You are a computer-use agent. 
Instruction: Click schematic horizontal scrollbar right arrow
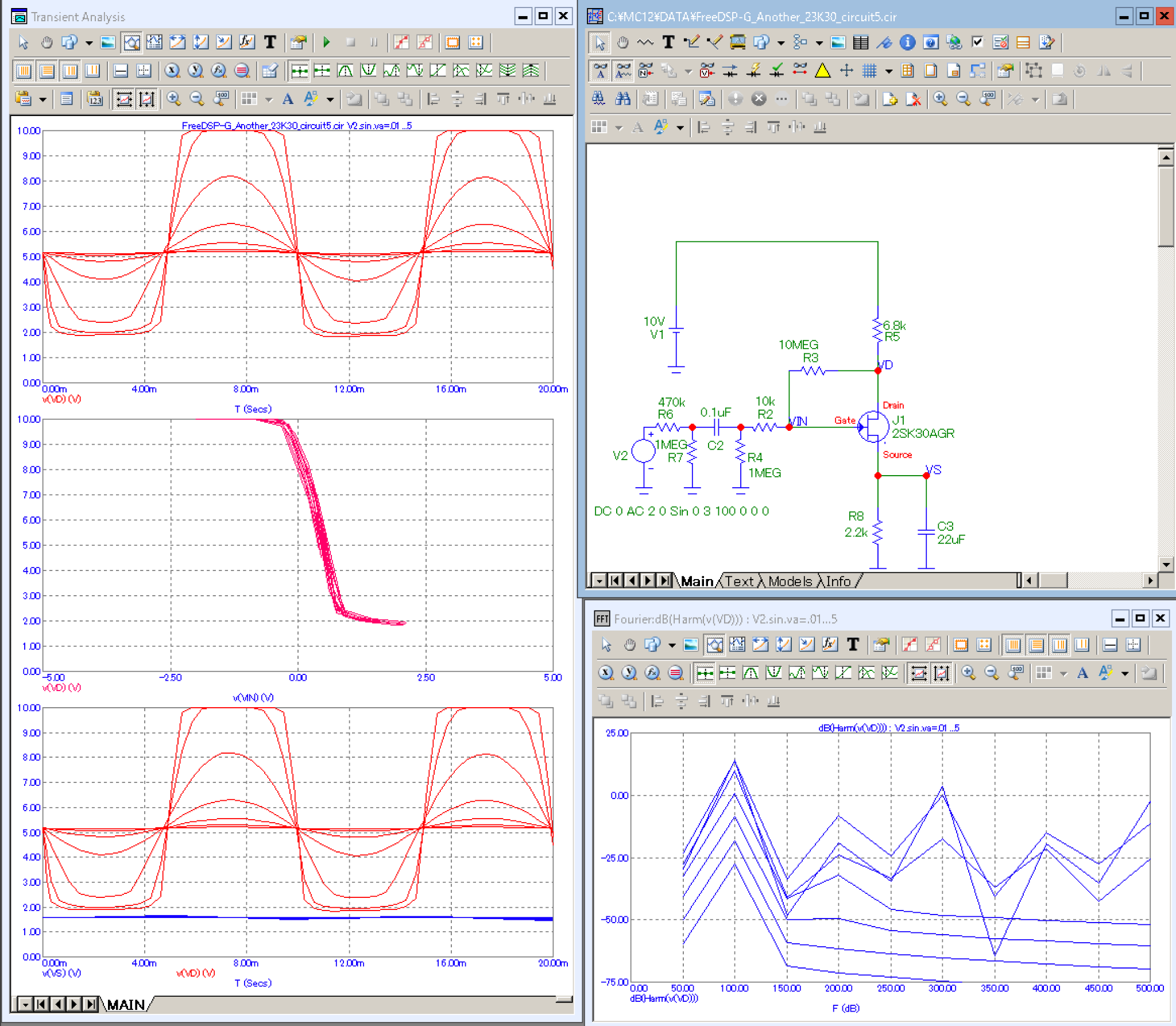tap(1150, 581)
